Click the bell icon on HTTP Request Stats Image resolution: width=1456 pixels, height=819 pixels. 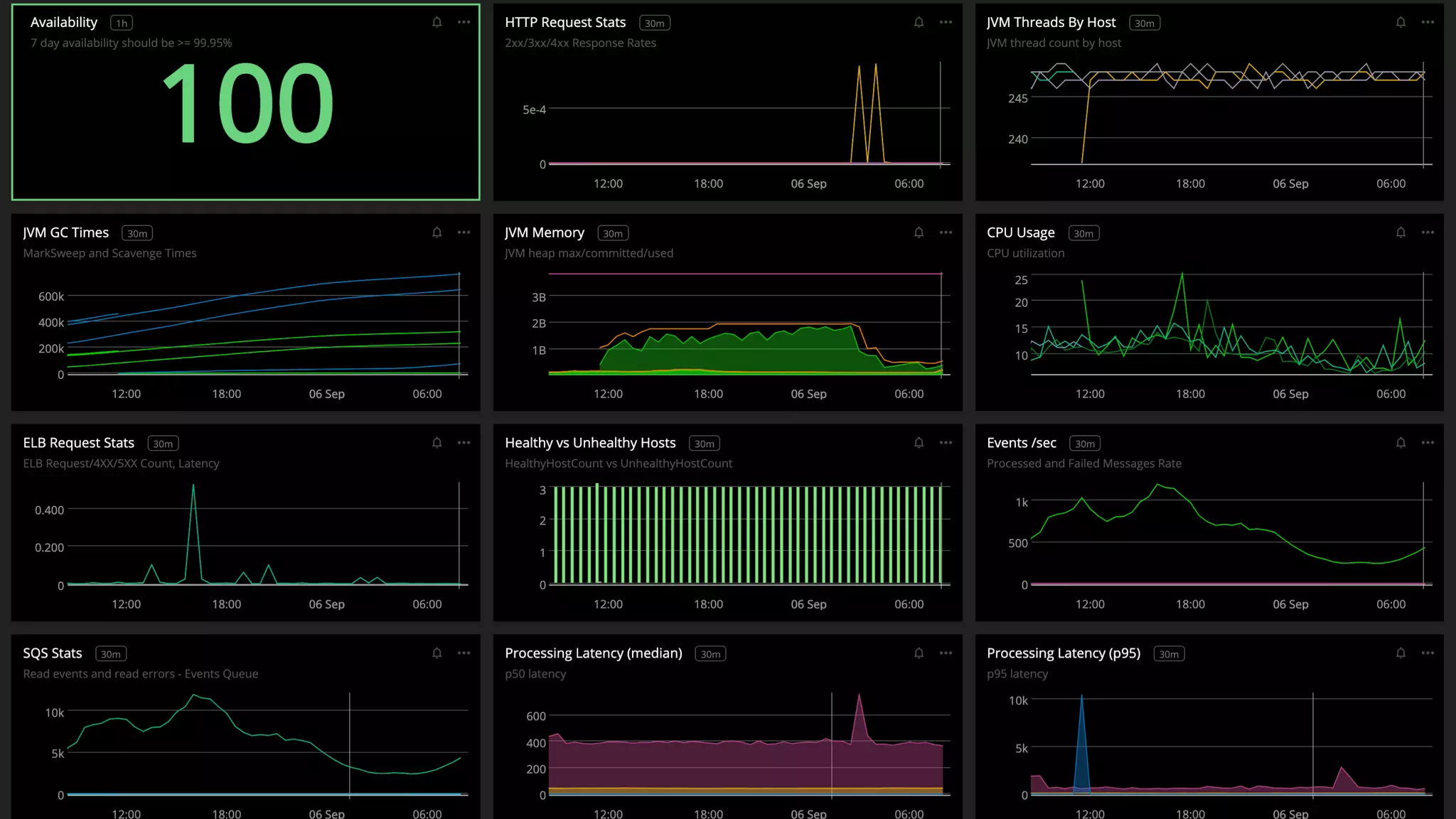tap(919, 23)
